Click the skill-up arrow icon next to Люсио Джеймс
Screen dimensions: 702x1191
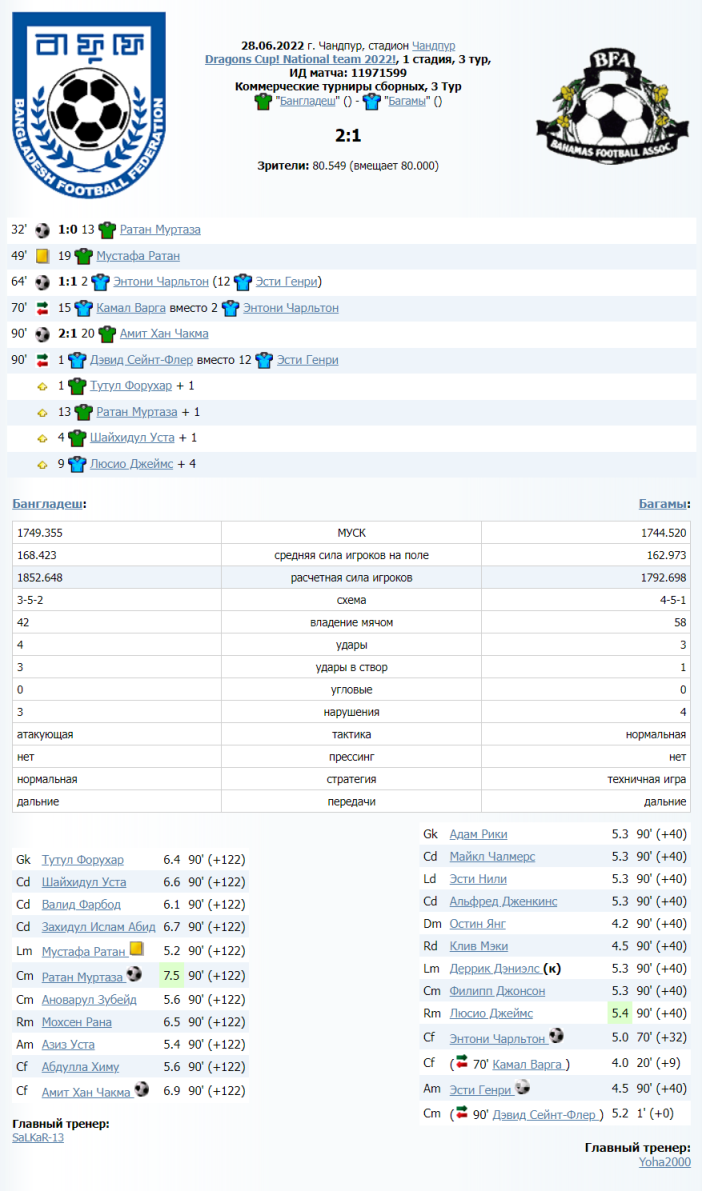click(x=43, y=464)
